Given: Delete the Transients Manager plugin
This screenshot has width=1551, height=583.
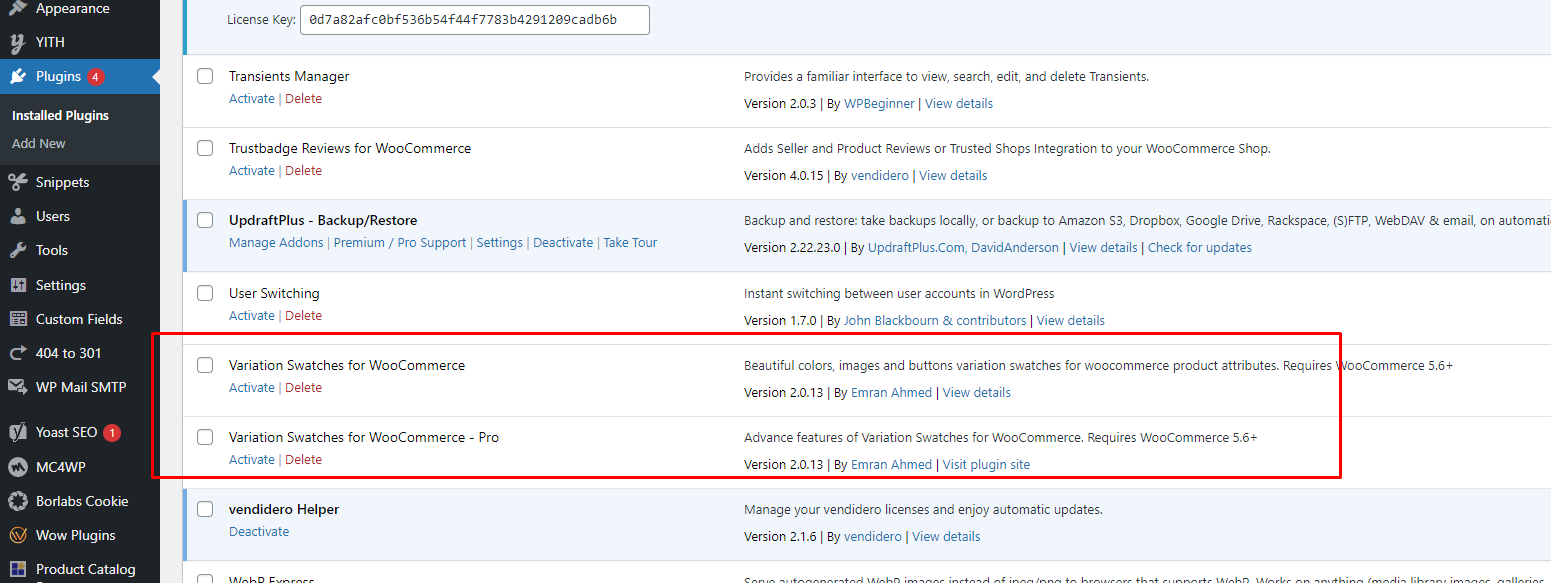Looking at the screenshot, I should (x=304, y=98).
